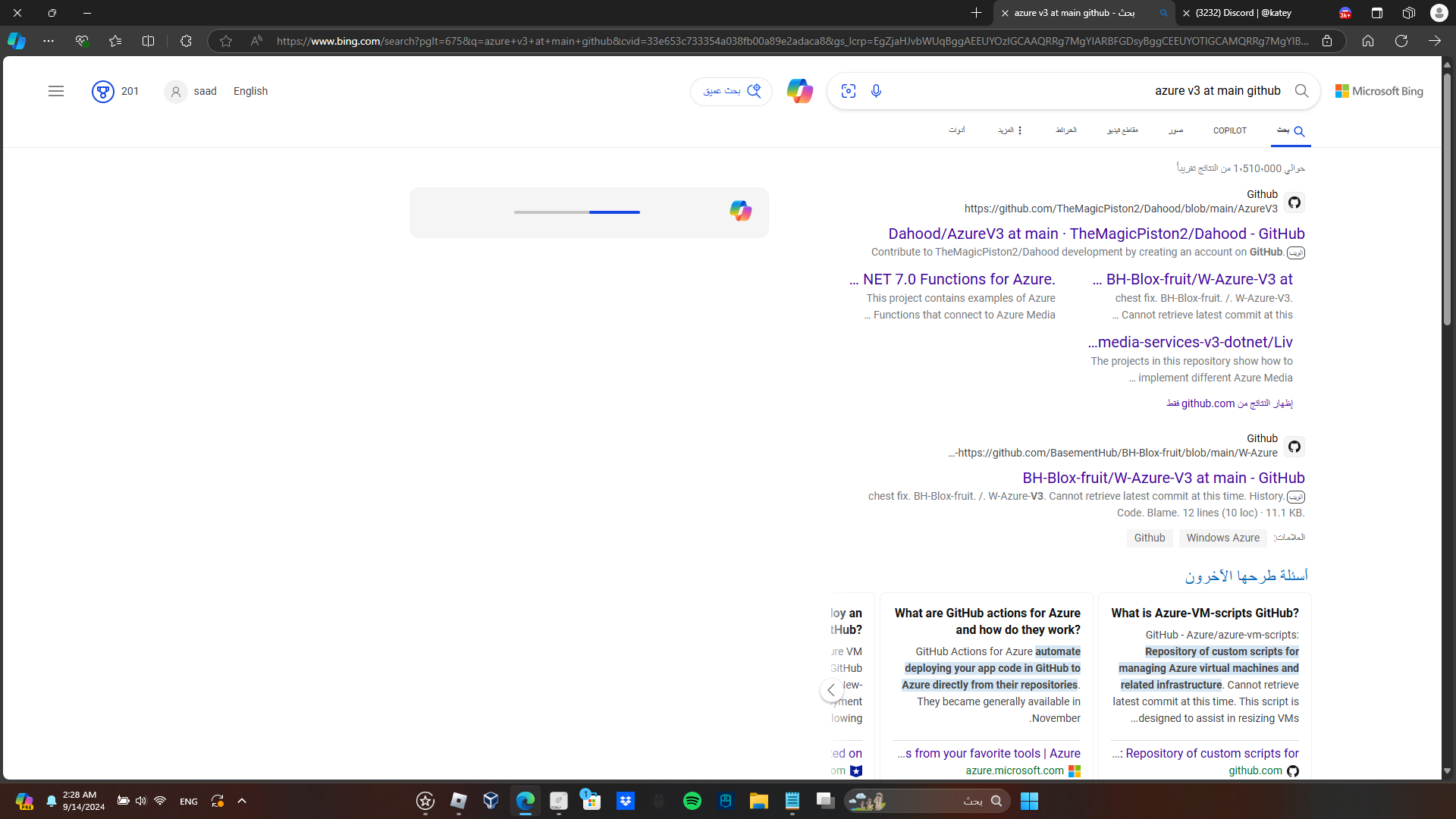1456x819 pixels.
Task: Switch to الخرائط (Maps) tab
Action: click(x=1066, y=130)
